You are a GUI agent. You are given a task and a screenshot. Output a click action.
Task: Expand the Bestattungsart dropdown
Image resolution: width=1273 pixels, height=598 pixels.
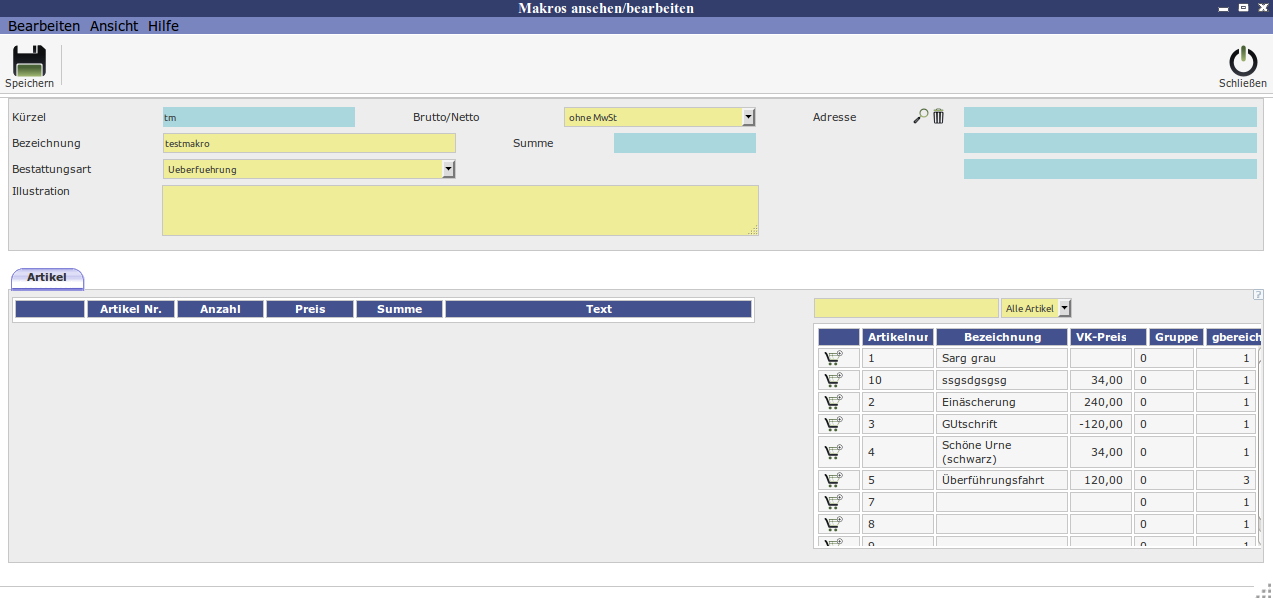[x=448, y=170]
